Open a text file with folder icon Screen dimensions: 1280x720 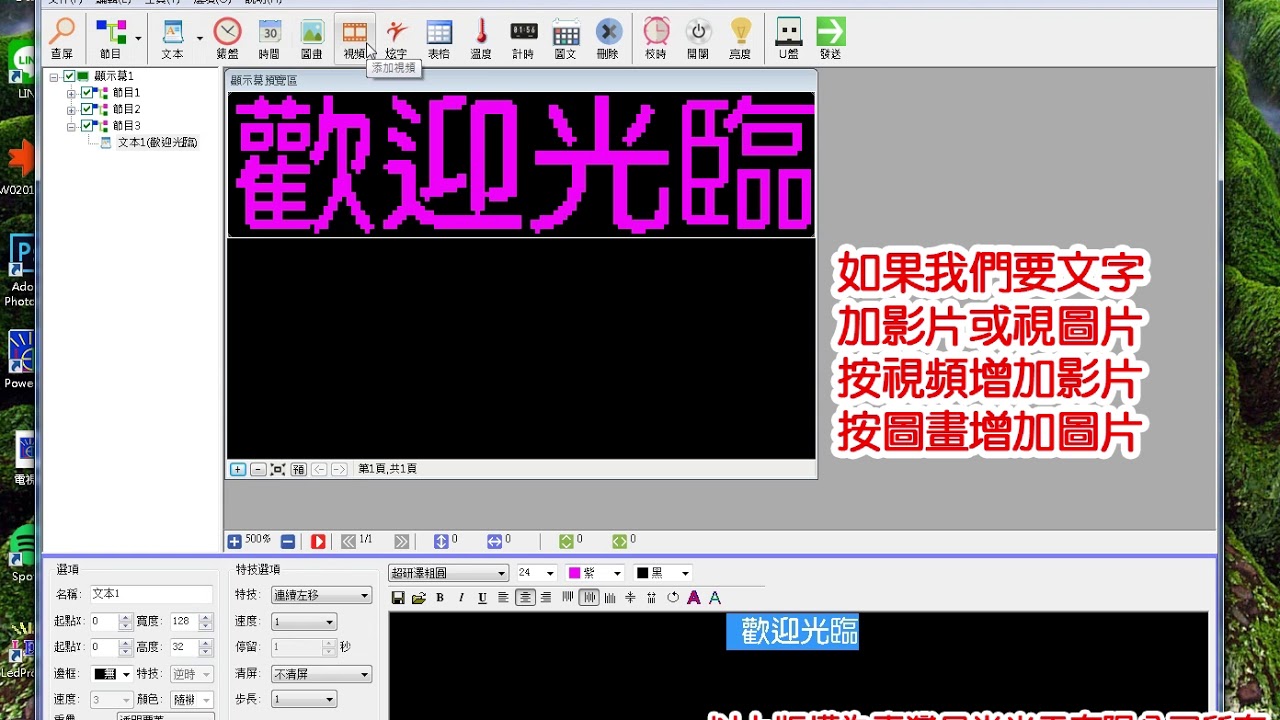(419, 598)
